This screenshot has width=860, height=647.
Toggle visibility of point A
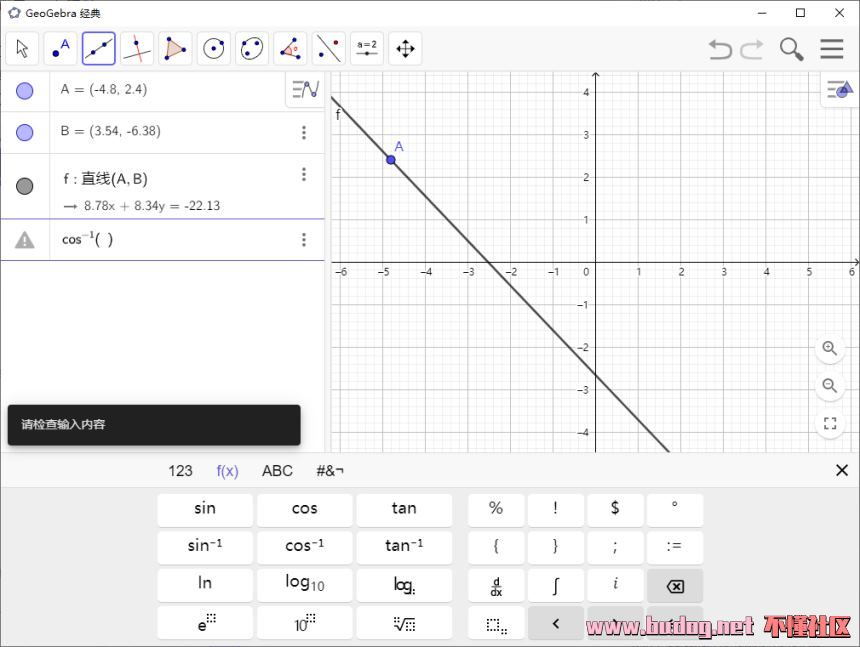point(25,91)
